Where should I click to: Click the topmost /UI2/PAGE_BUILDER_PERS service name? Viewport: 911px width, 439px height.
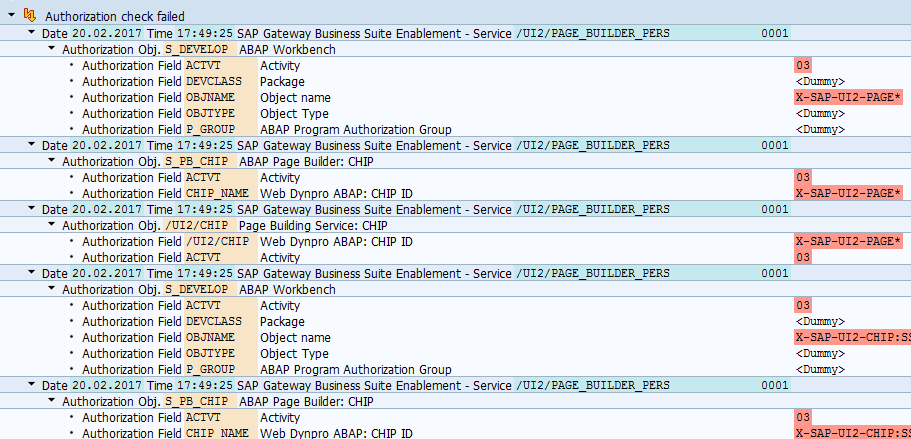point(593,33)
